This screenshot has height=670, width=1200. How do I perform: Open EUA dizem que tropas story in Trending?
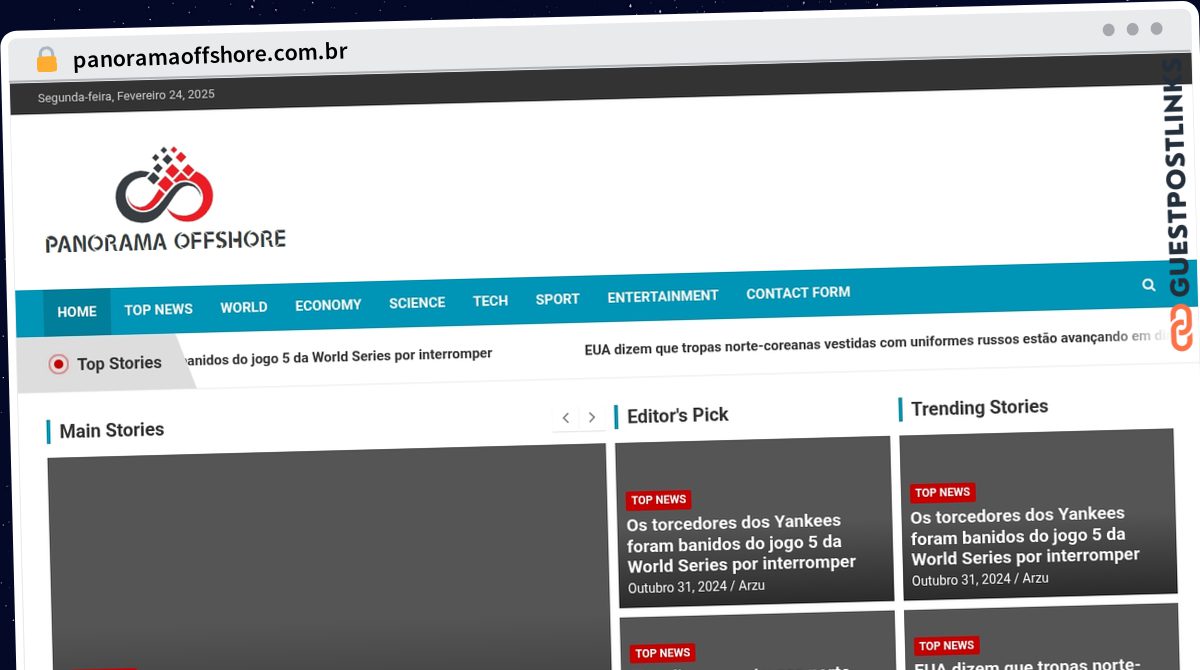pos(1028,664)
